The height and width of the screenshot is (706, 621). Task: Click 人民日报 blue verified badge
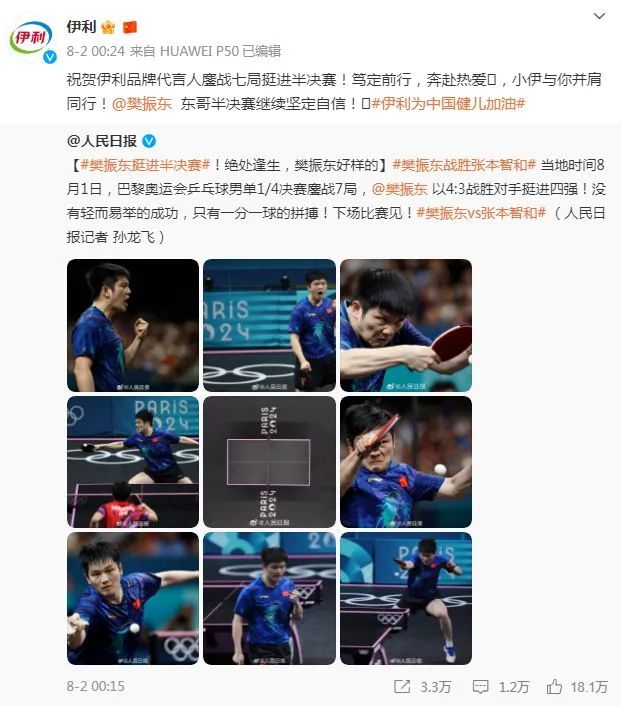coord(149,141)
